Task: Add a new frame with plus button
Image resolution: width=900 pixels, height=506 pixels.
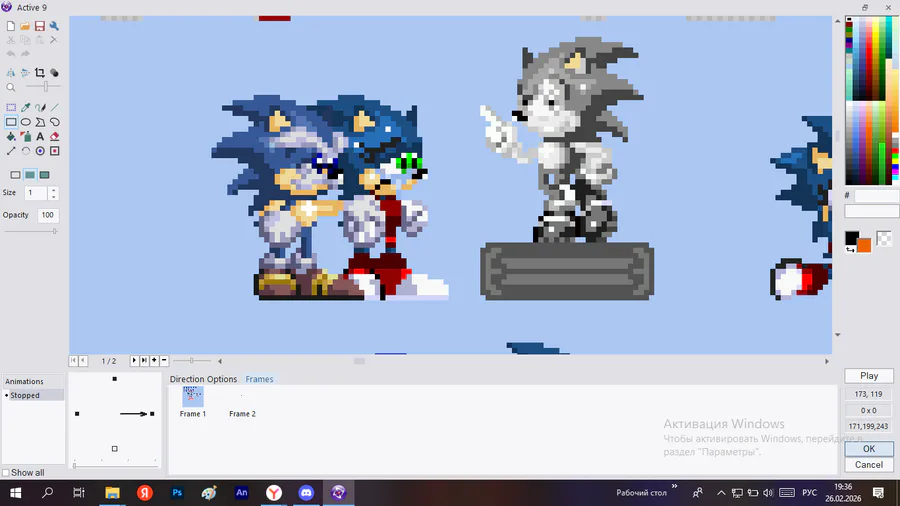Action: pyautogui.click(x=154, y=360)
